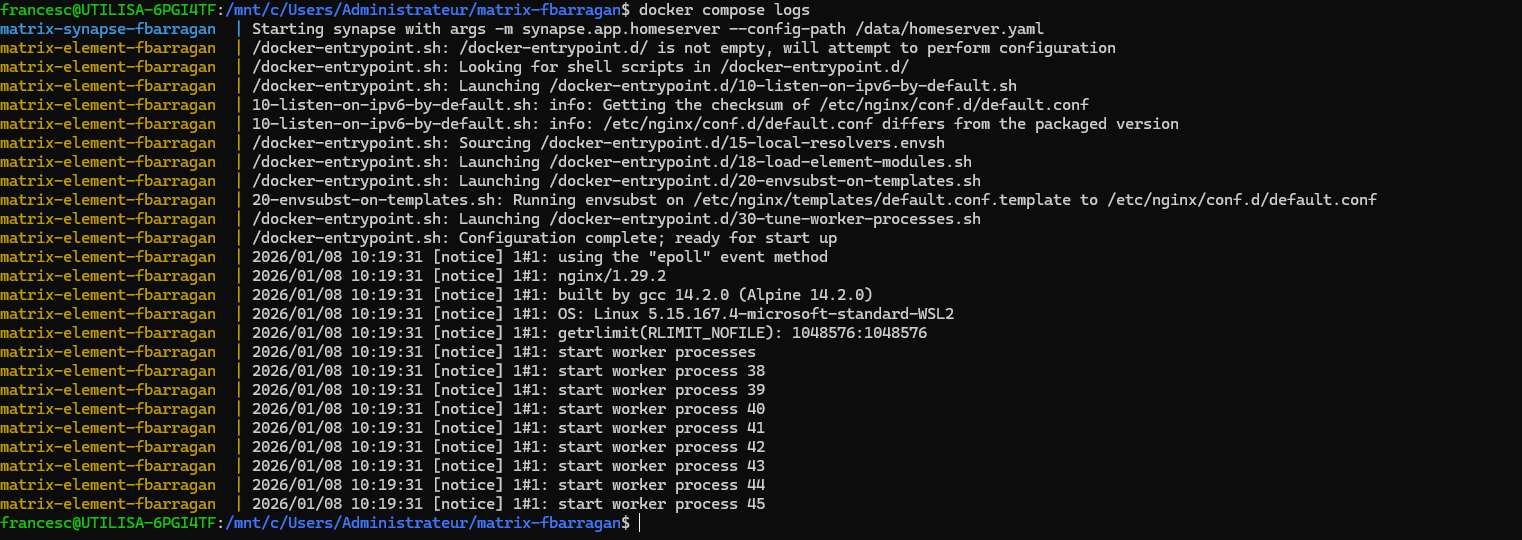
Task: Click the 18-load-element-modules.sh launch line
Action: coord(612,162)
